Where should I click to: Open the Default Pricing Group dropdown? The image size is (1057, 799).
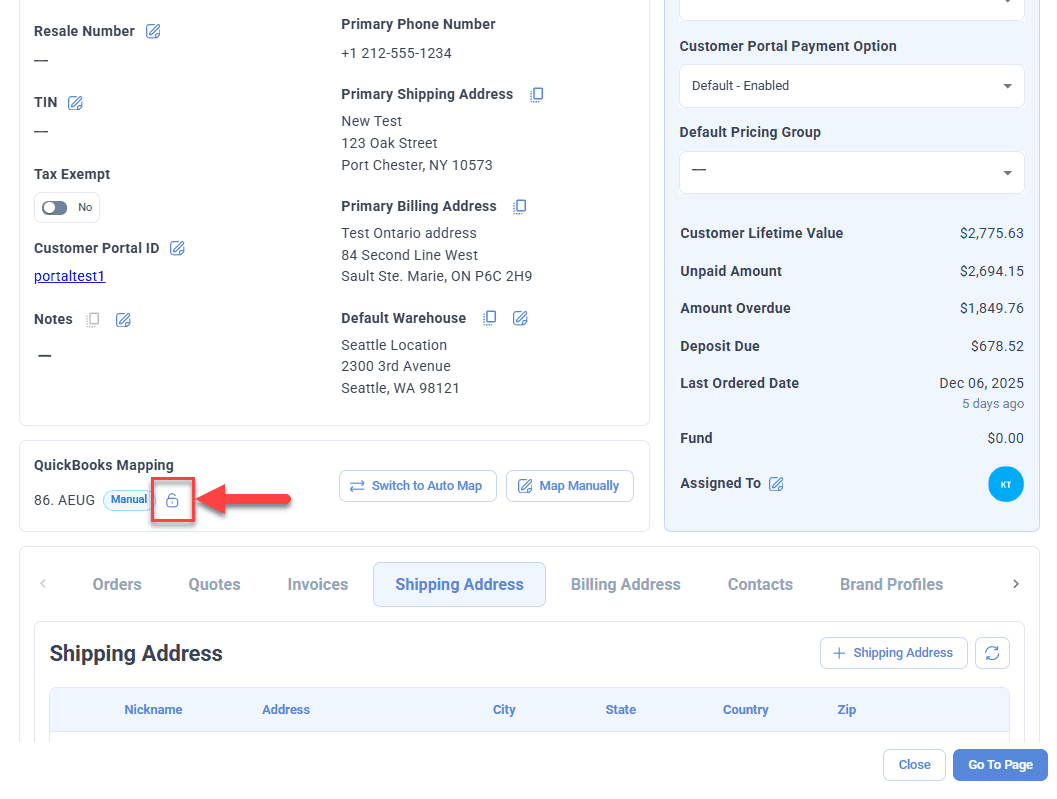(851, 172)
